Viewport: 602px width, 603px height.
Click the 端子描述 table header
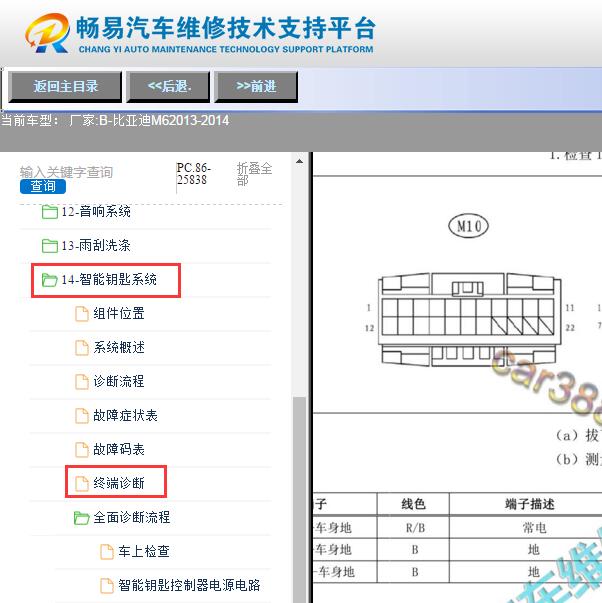point(530,504)
